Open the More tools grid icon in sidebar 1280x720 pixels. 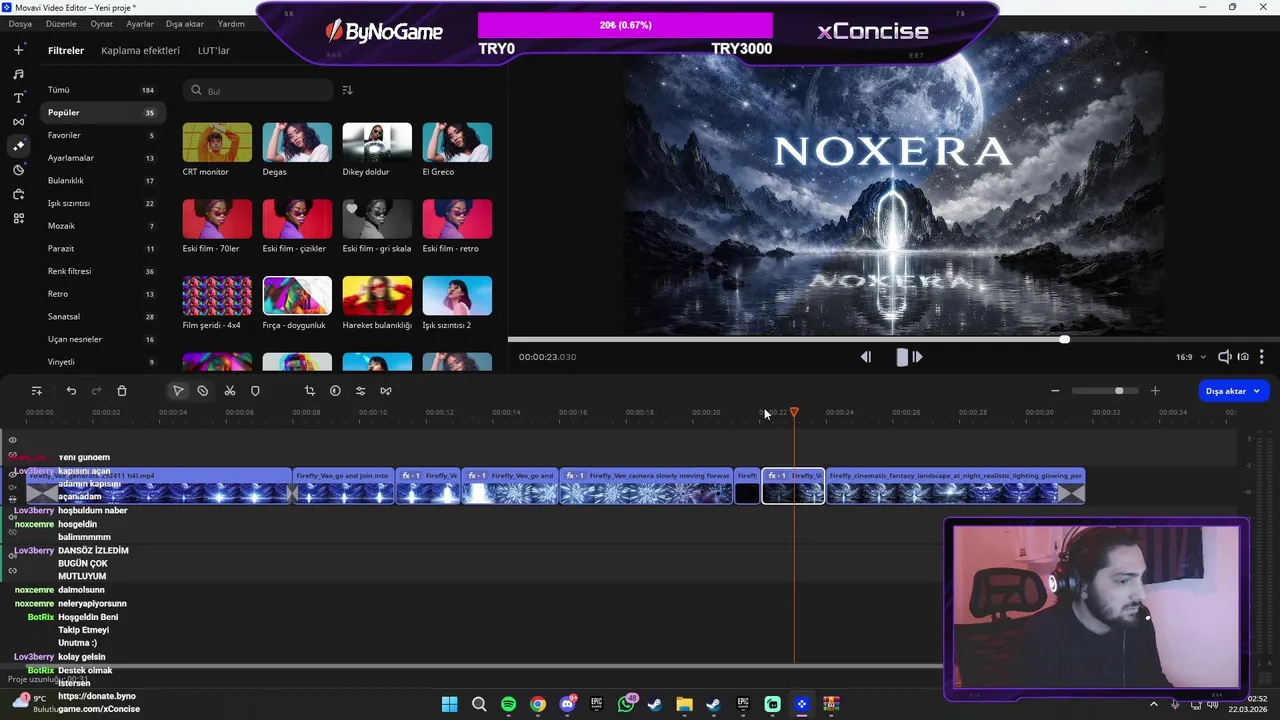(x=19, y=218)
